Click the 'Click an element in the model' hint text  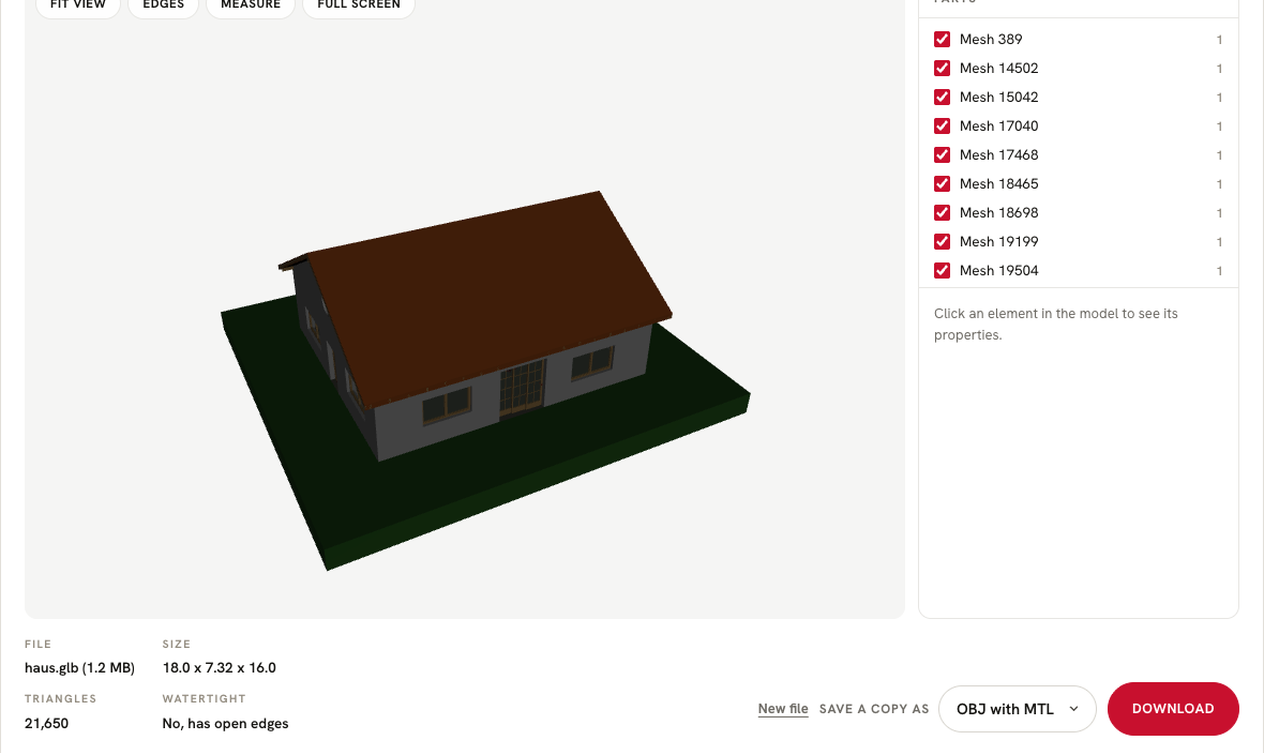(x=1056, y=324)
